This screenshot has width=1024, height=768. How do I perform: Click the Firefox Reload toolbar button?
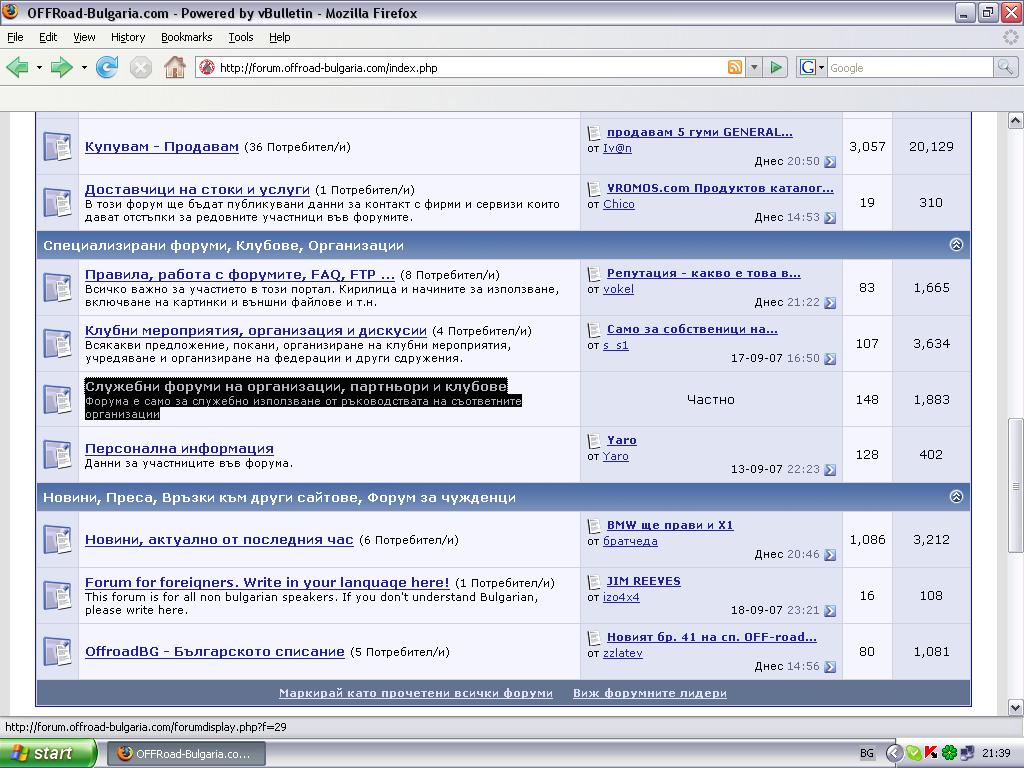point(107,67)
